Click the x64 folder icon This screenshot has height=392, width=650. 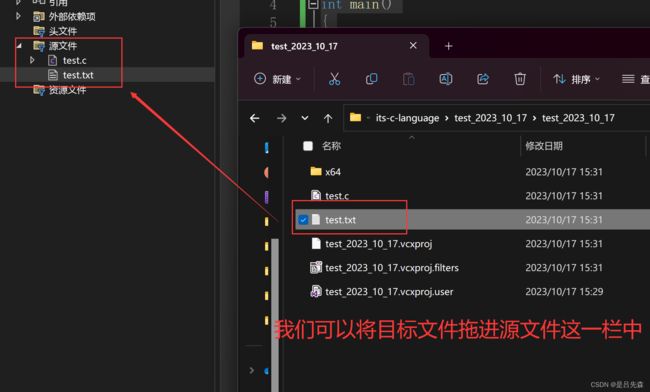point(316,171)
